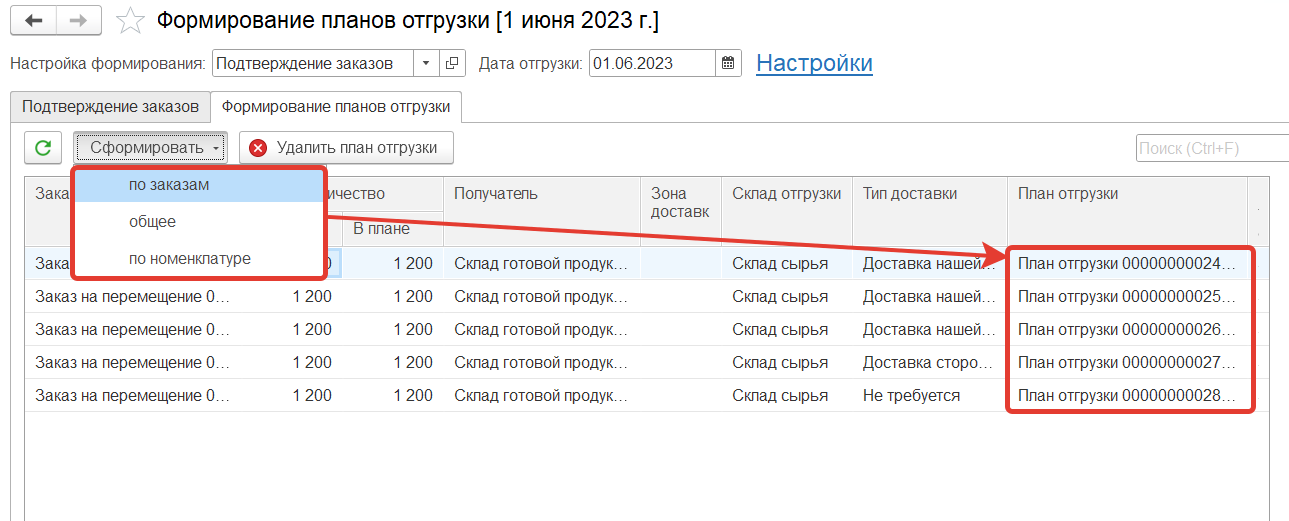The width and height of the screenshot is (1289, 521).
Task: Open the Настройки link
Action: 814,63
